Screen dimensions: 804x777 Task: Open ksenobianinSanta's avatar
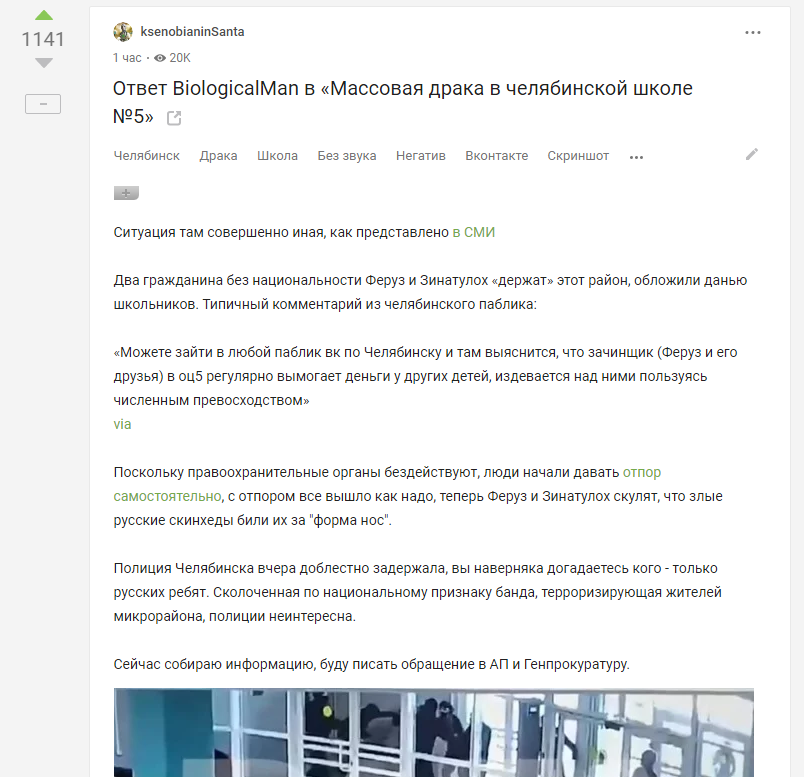pyautogui.click(x=123, y=32)
